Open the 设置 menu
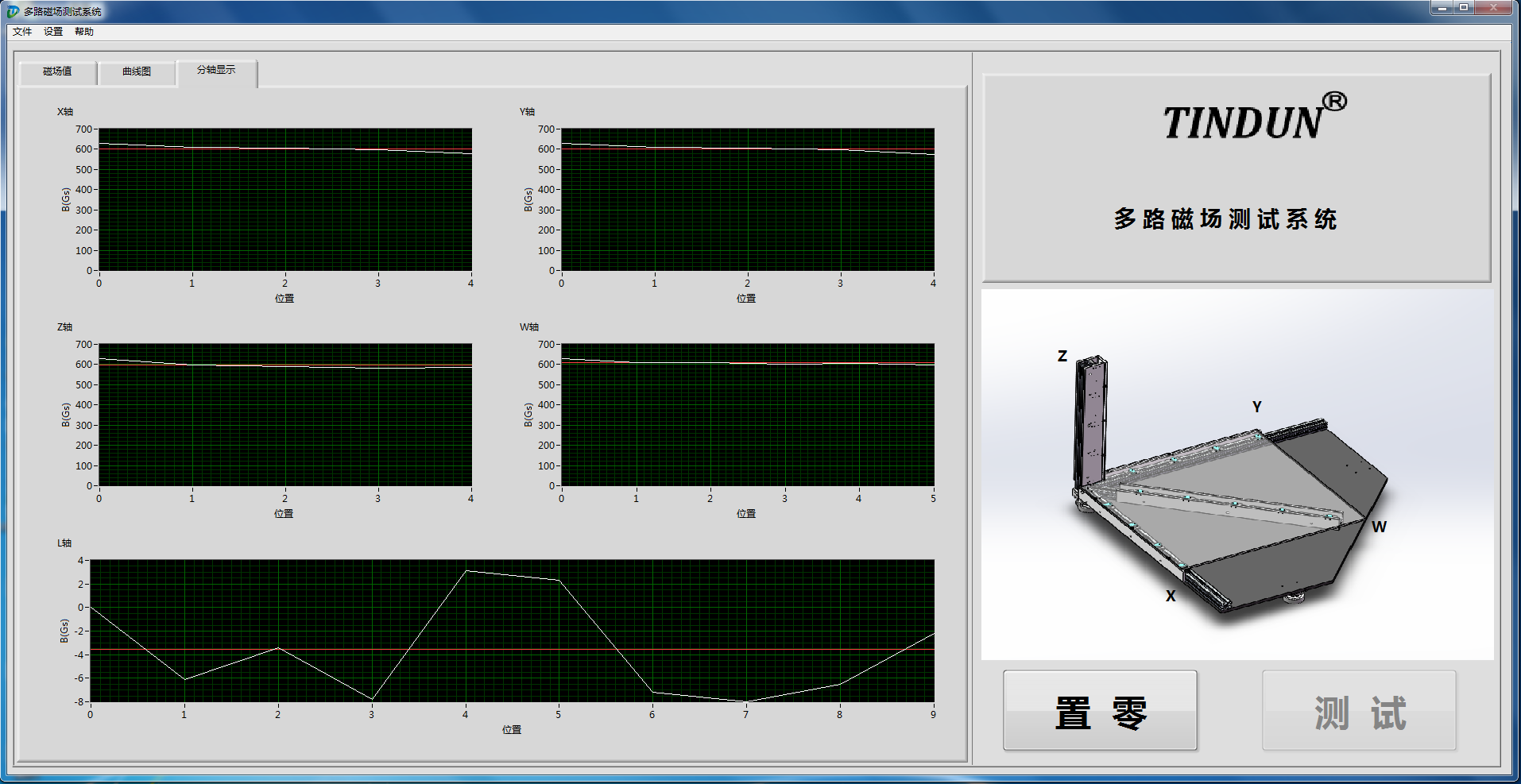 (53, 32)
